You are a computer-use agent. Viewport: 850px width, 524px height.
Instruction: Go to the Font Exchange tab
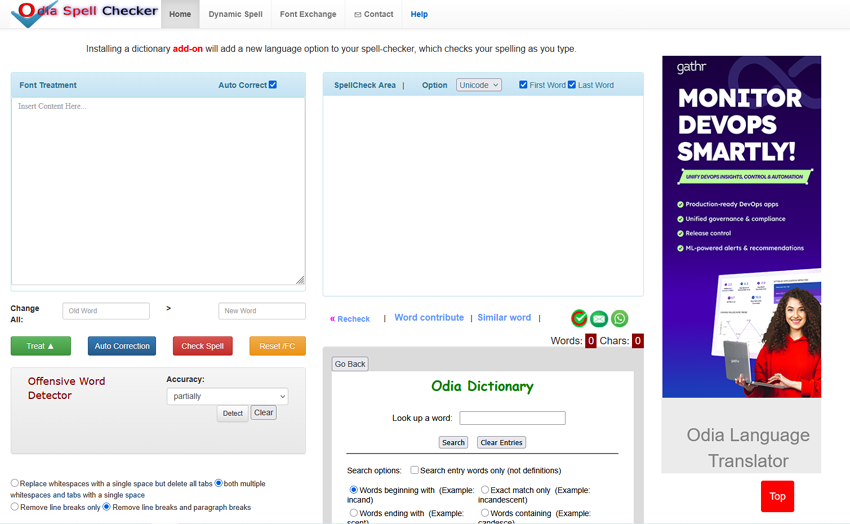coord(308,14)
